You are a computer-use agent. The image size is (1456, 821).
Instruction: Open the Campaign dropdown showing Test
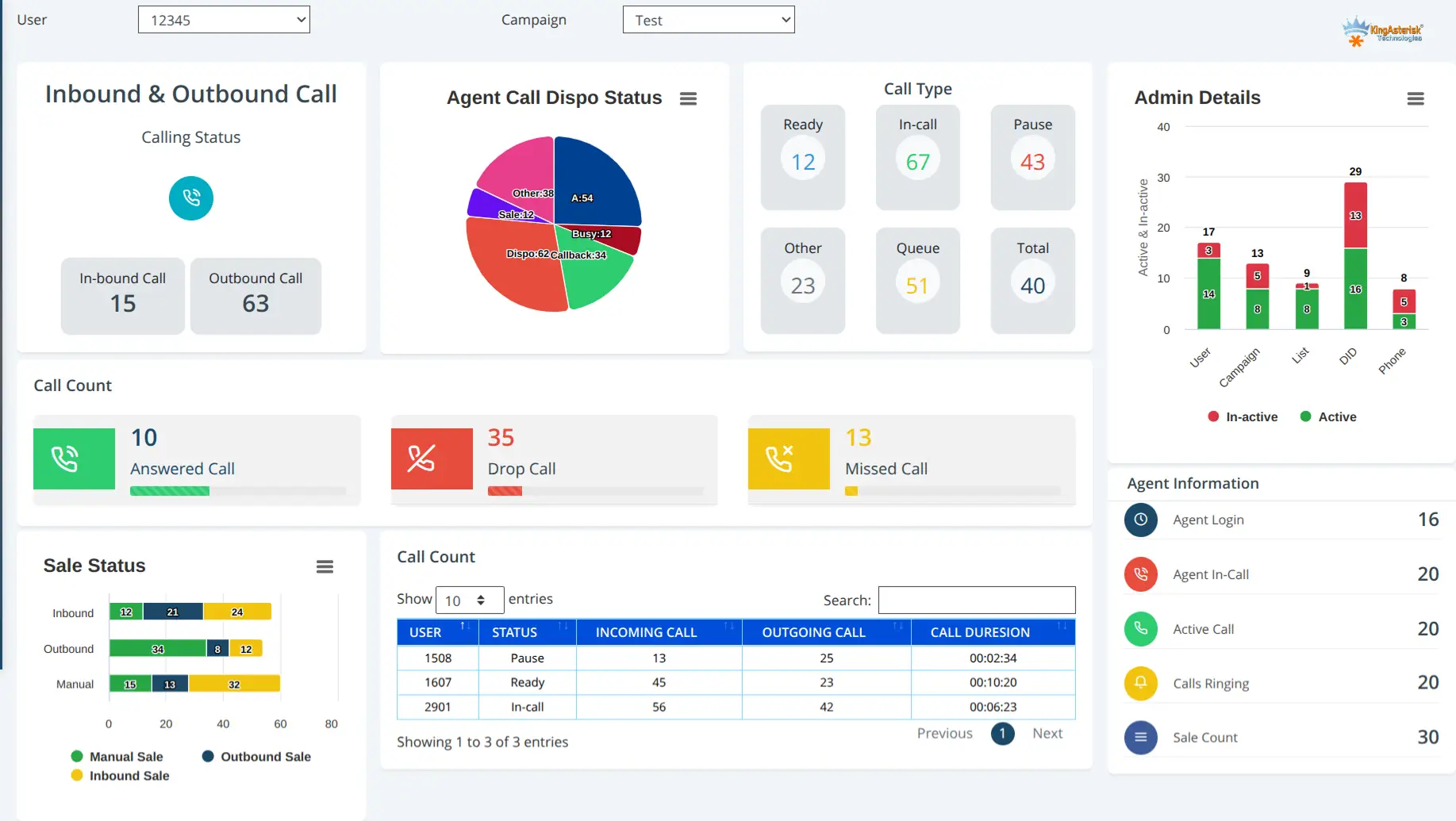pos(708,19)
